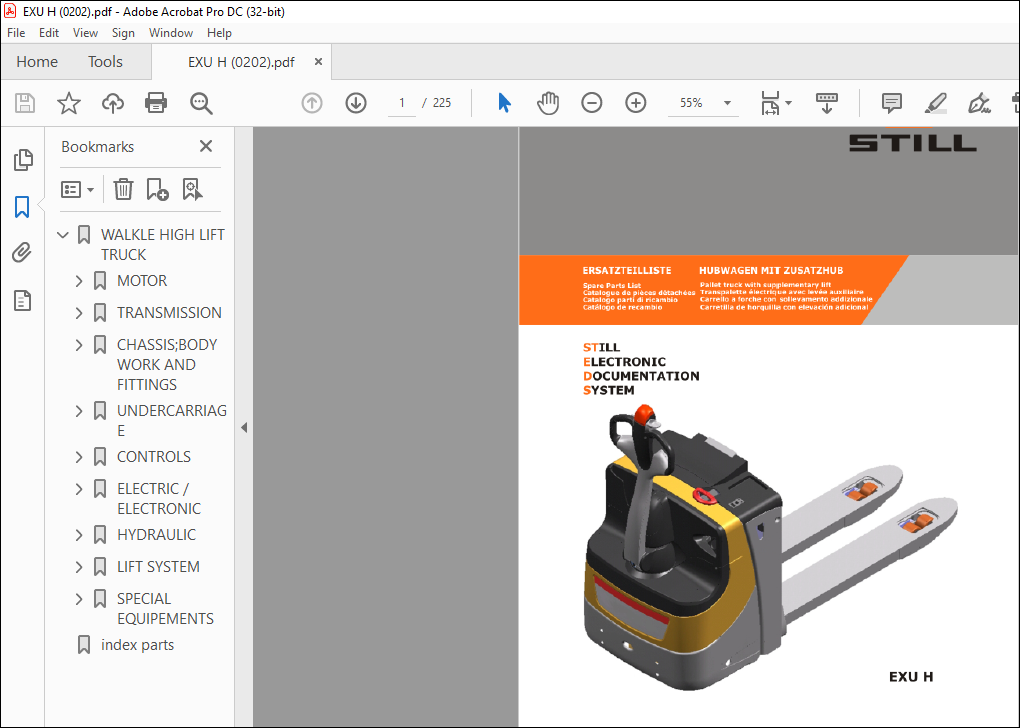
Task: Find the current bookmark
Action: click(x=193, y=189)
